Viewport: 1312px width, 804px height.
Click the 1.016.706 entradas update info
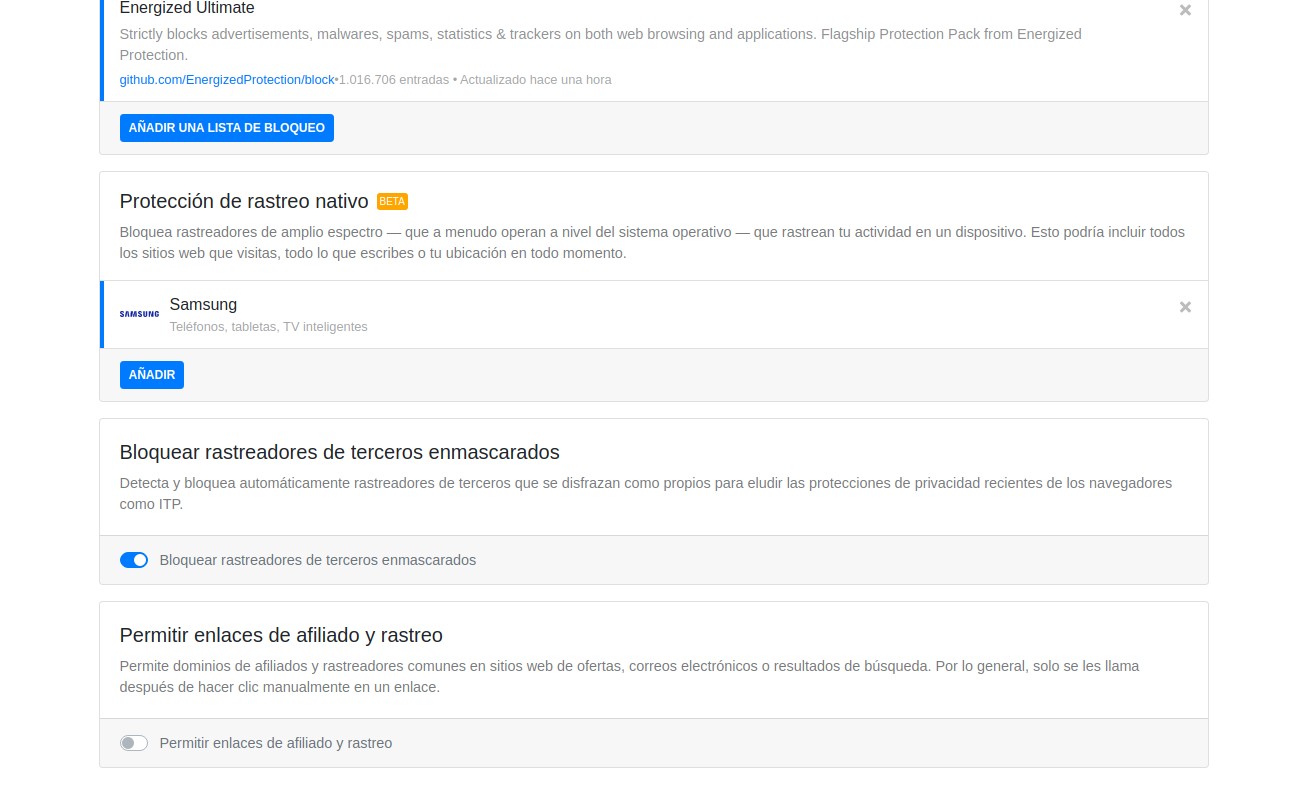tap(475, 80)
